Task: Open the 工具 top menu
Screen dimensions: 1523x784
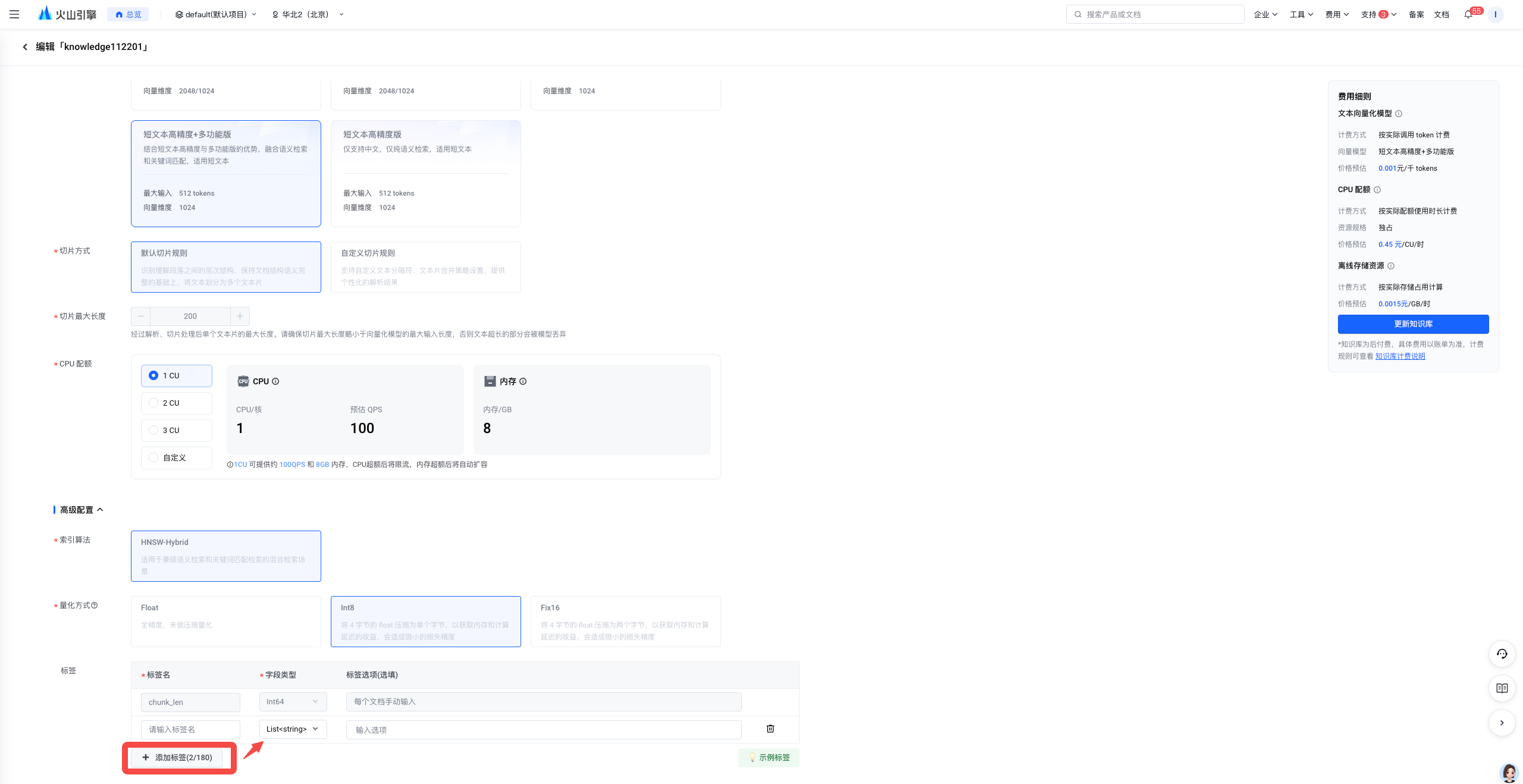Action: click(1301, 14)
